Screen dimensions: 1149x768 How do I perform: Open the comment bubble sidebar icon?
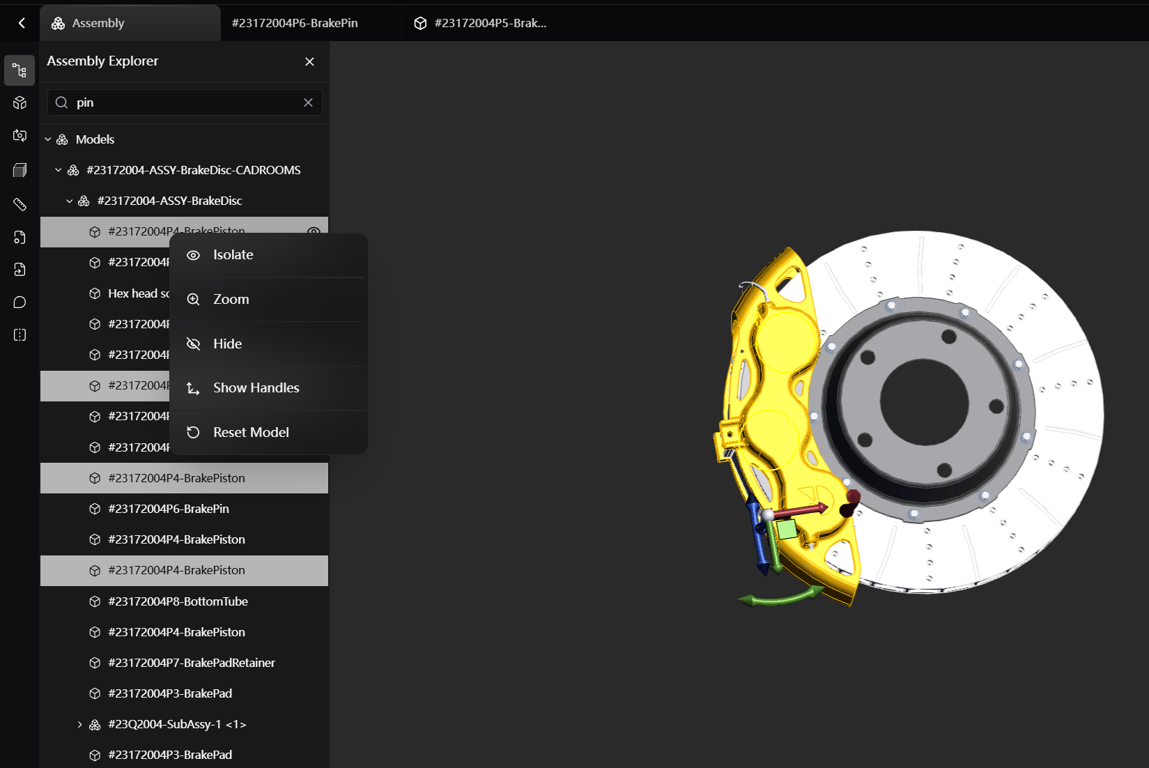[20, 302]
